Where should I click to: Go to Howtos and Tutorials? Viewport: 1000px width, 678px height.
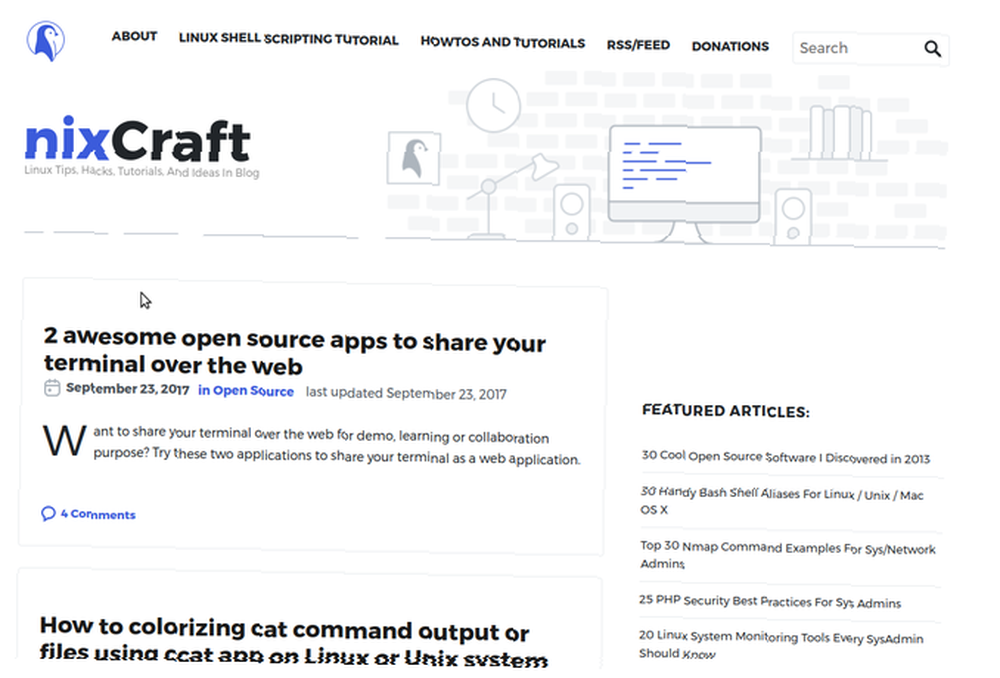[x=503, y=43]
